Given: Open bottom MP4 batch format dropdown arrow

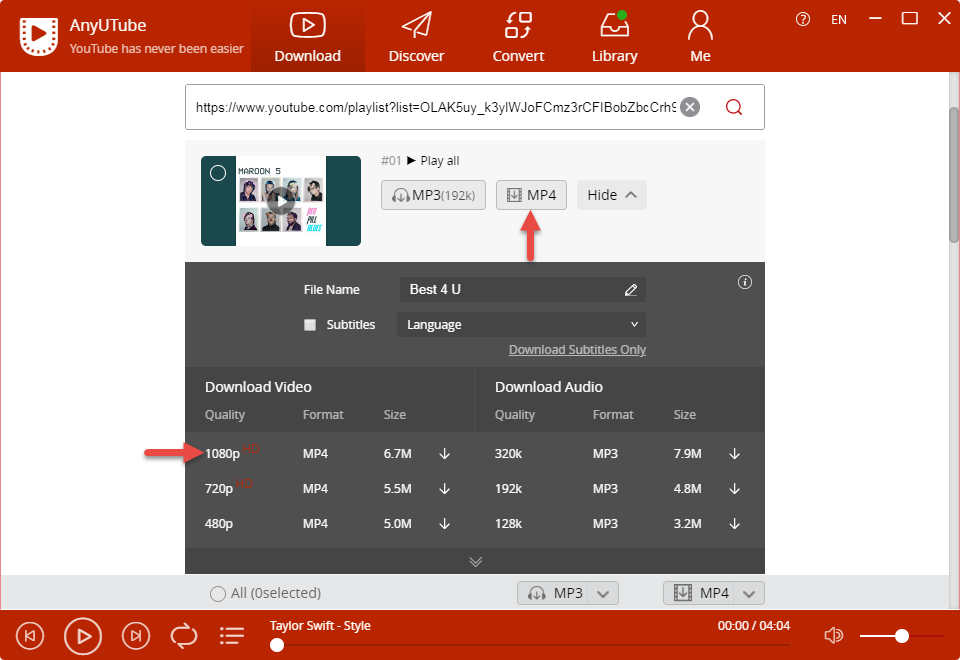Looking at the screenshot, I should tap(749, 593).
